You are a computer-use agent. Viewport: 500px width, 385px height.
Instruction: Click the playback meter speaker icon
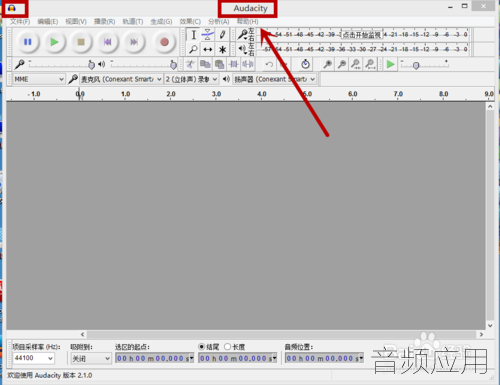(242, 49)
